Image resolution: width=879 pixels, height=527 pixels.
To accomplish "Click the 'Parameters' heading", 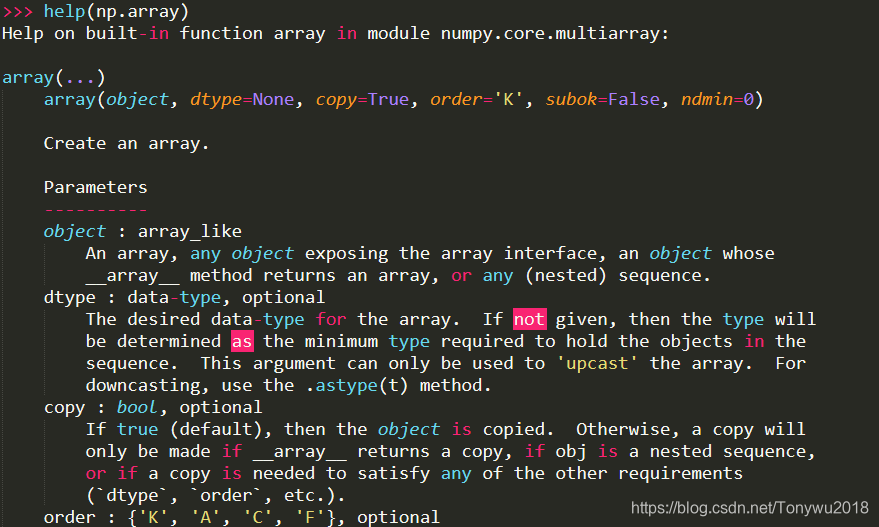I will tap(95, 187).
